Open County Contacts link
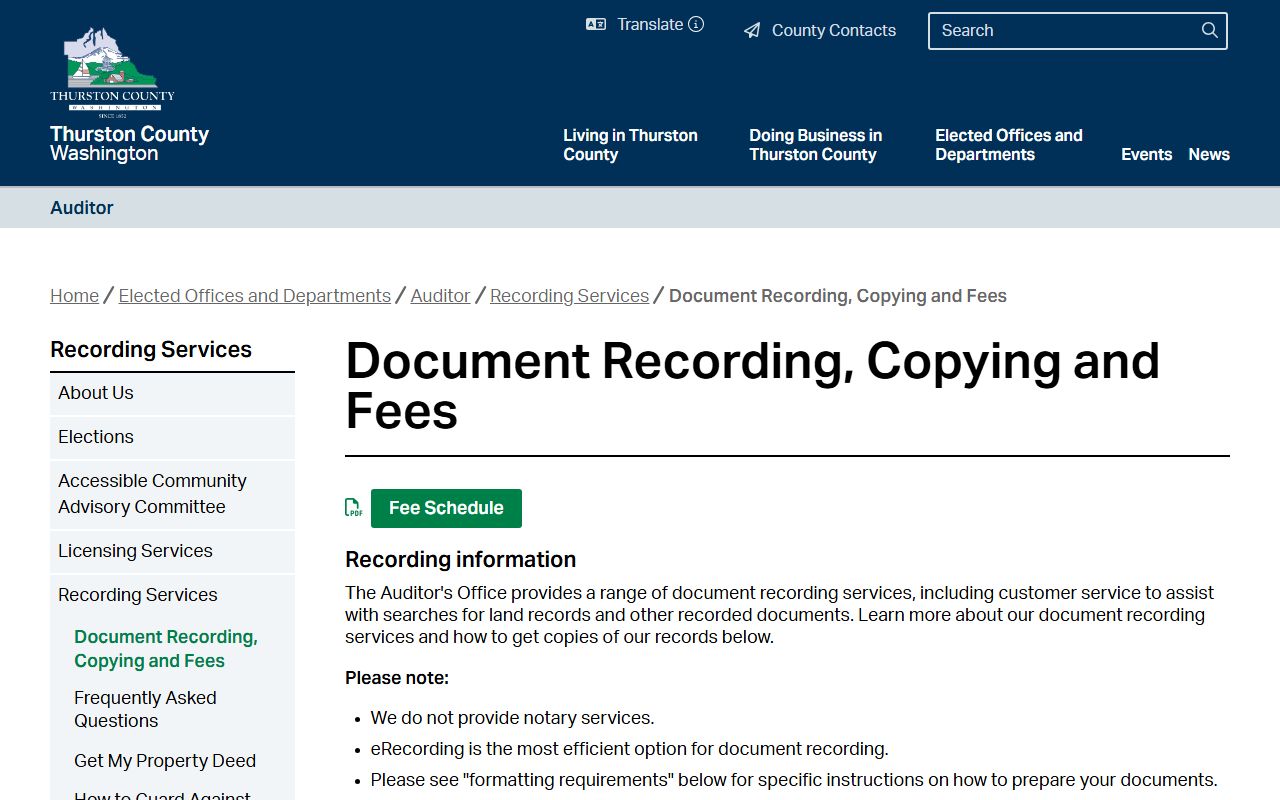Viewport: 1280px width, 800px height. [820, 30]
